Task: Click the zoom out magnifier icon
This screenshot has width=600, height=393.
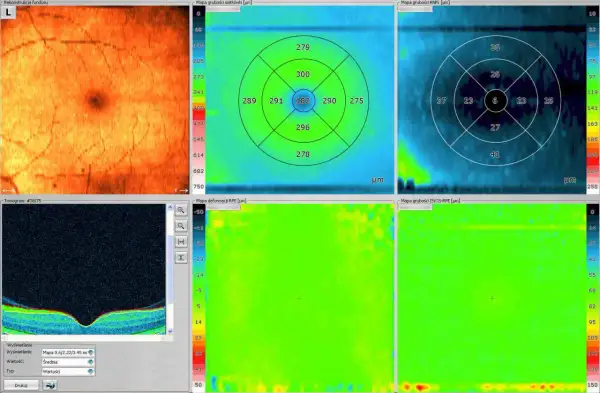Action: [181, 226]
